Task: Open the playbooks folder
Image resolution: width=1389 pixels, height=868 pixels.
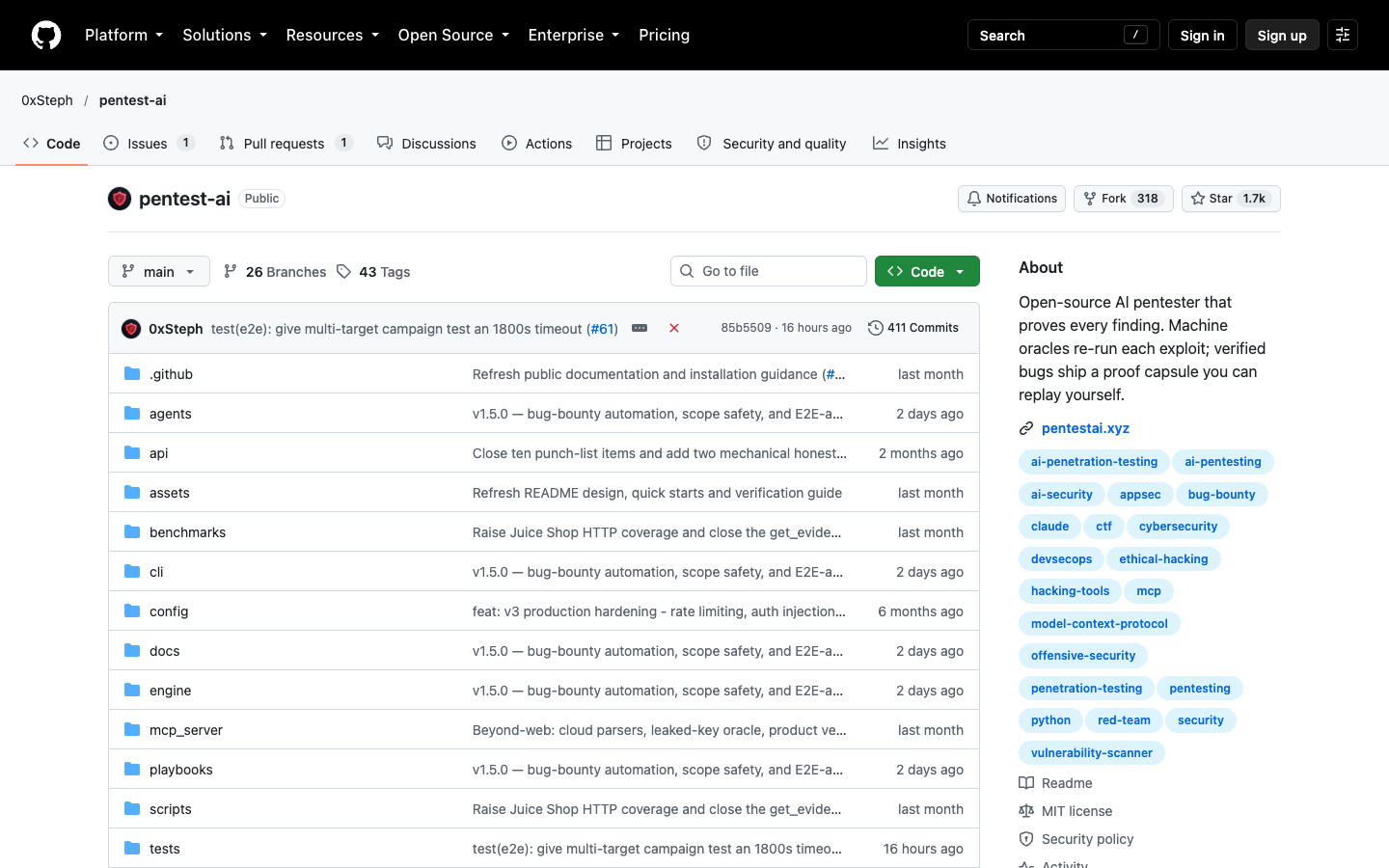Action: click(181, 770)
